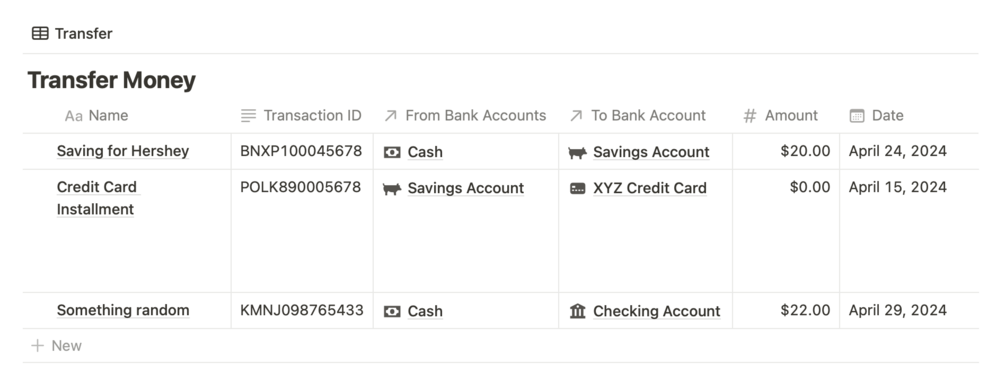This screenshot has width=1005, height=380.
Task: Open the Transaction ID column header menu
Action: pos(302,115)
